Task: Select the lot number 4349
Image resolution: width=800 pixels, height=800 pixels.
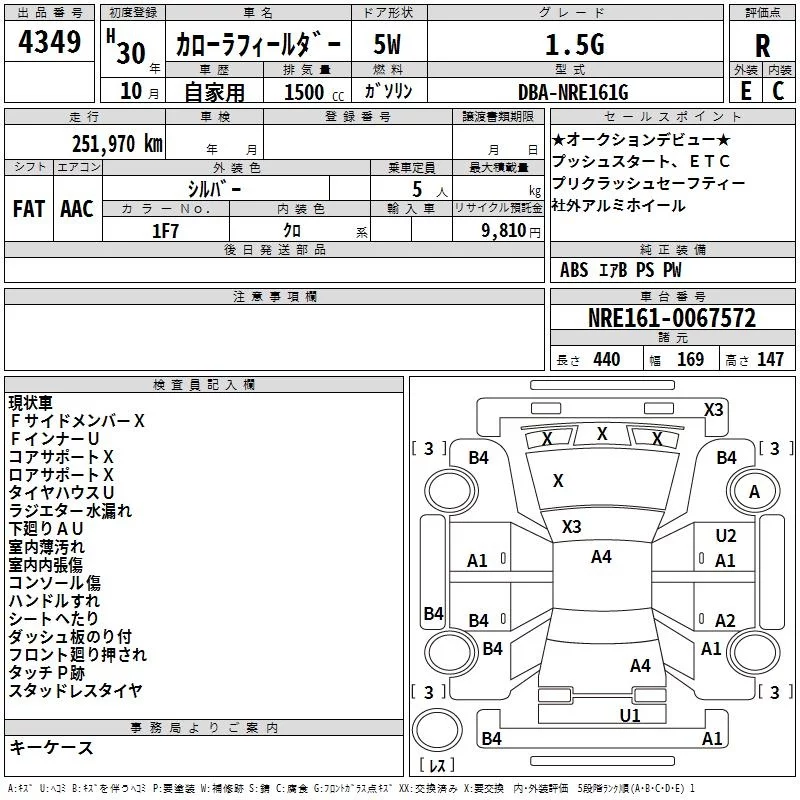Action: 49,43
